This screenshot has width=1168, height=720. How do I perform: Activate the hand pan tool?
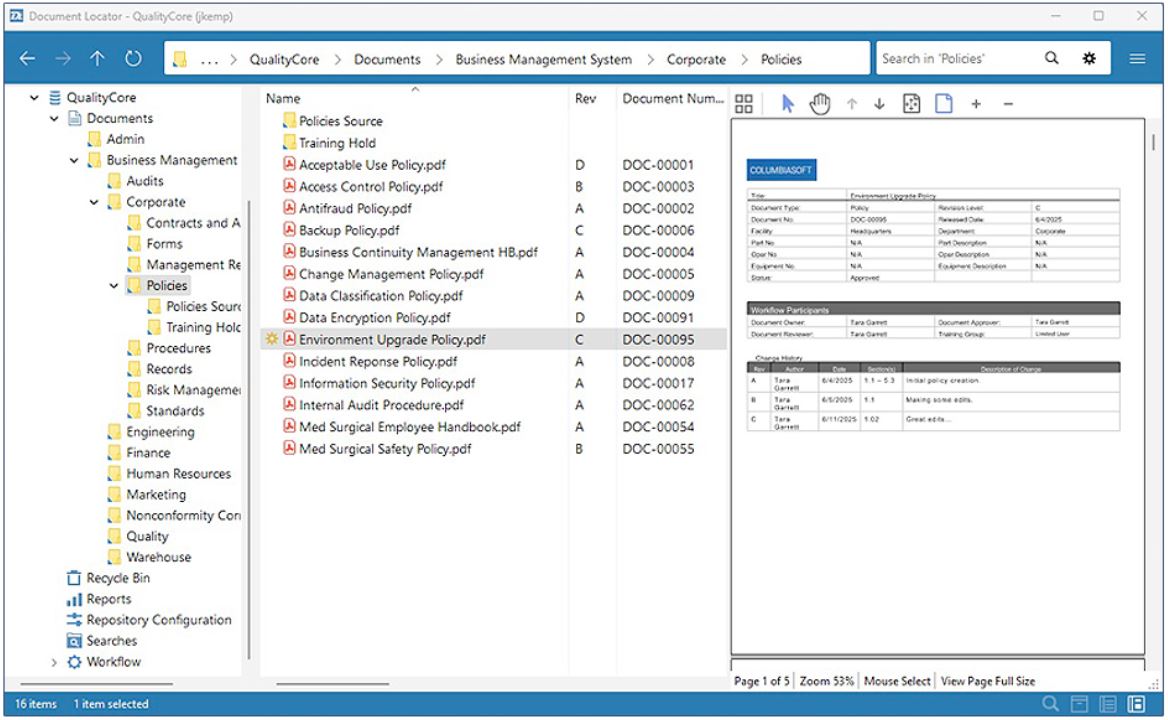coord(820,105)
